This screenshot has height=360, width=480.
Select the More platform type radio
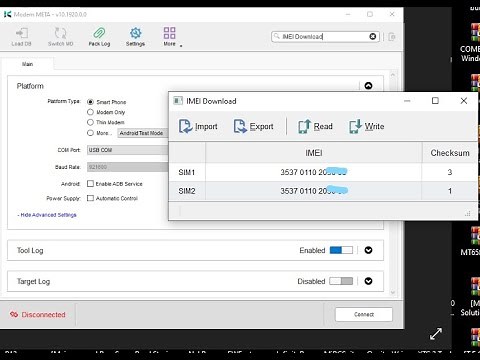90,133
